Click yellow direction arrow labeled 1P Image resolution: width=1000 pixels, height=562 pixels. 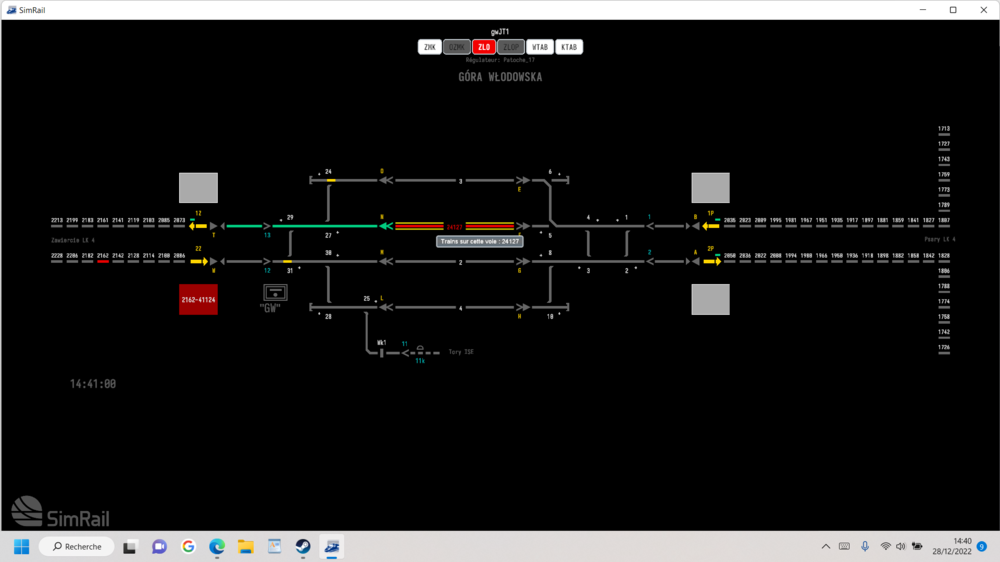point(711,226)
